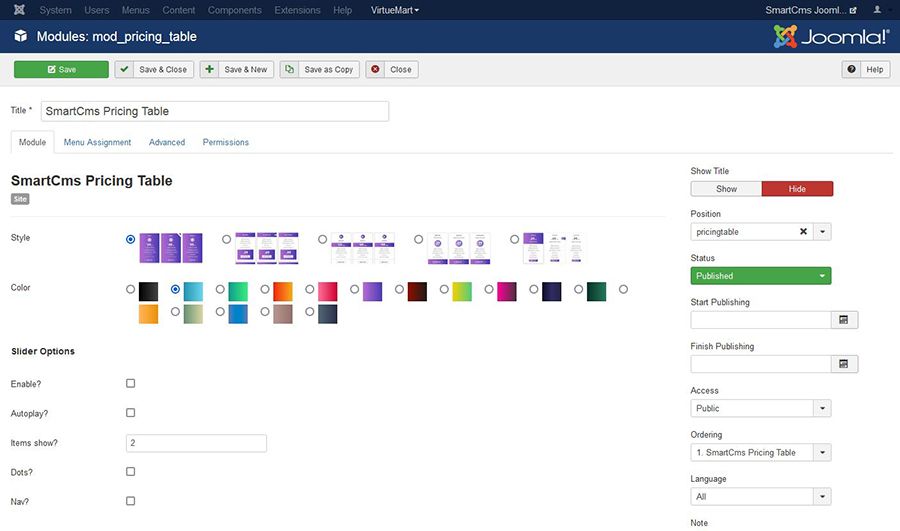Click the purple gradient color swatch

373,292
